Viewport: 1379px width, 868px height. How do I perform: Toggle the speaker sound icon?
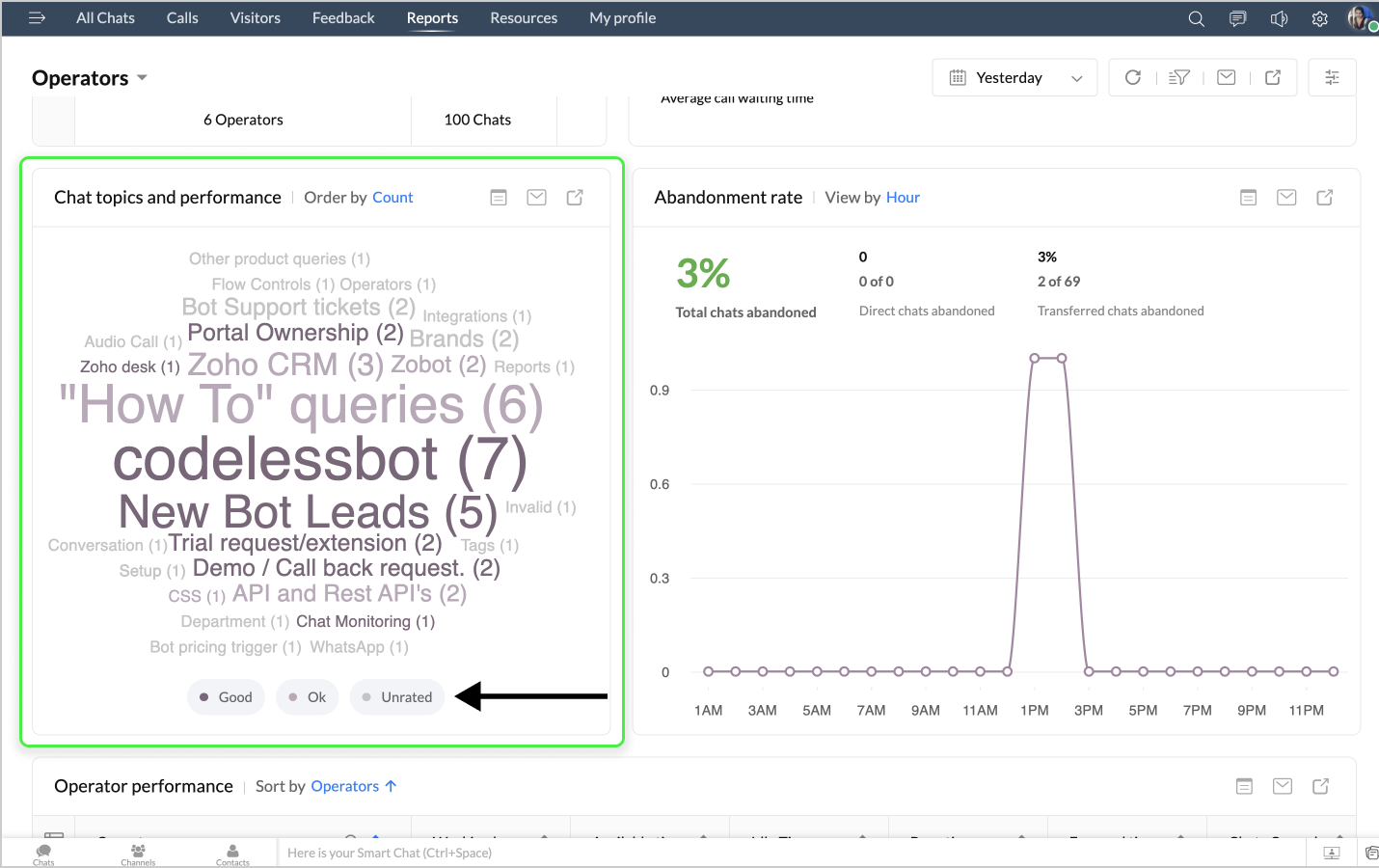(1279, 18)
